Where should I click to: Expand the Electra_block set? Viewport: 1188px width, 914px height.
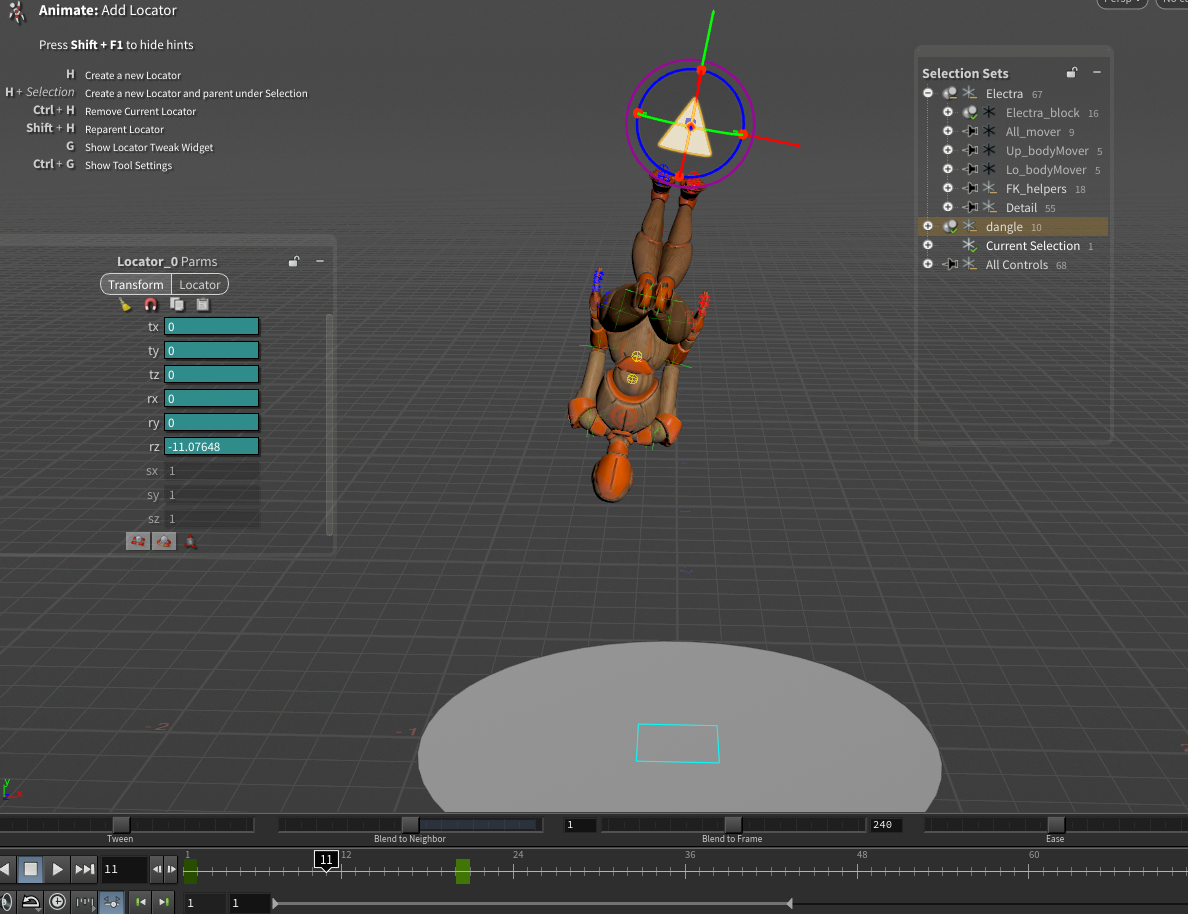coord(948,112)
